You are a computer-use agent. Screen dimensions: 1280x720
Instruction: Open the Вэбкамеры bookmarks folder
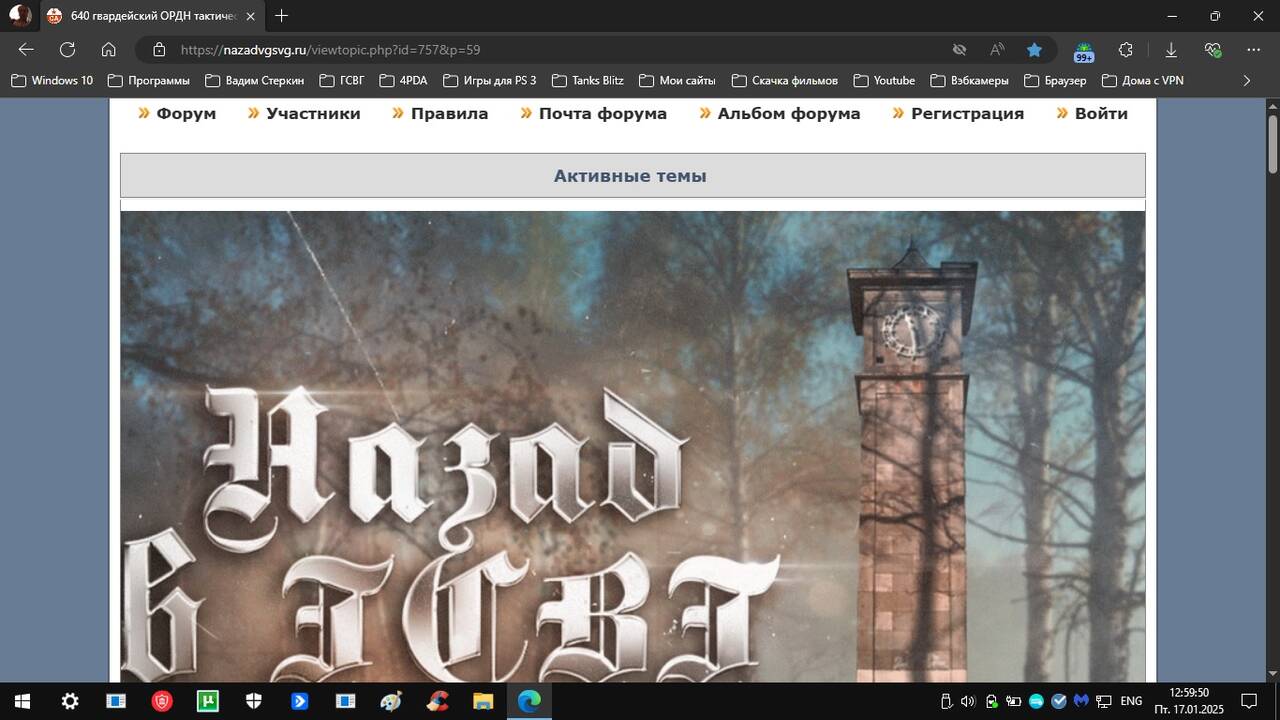[970, 80]
